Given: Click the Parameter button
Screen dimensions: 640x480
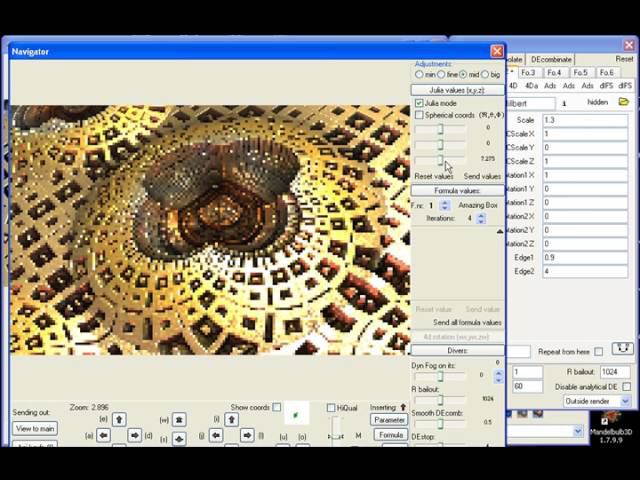Looking at the screenshot, I should coord(389,420).
